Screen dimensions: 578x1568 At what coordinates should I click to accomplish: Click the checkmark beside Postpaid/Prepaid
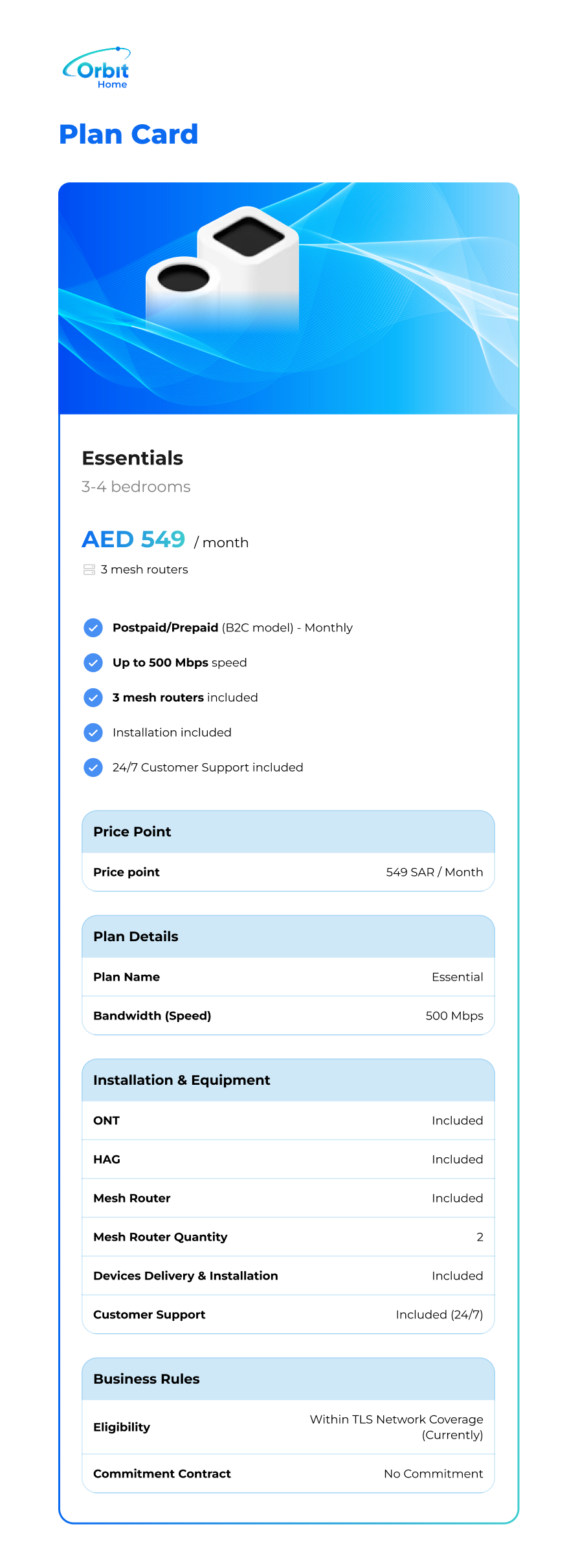(93, 627)
